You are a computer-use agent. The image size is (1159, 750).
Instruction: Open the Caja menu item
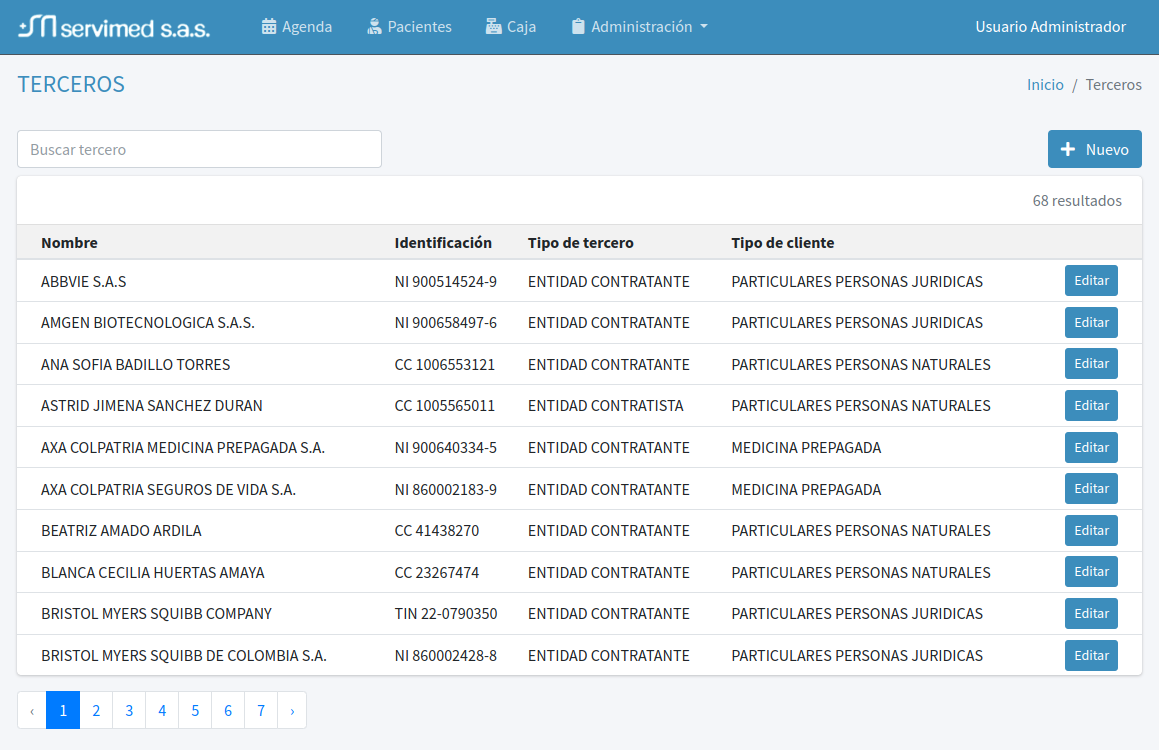coord(521,27)
